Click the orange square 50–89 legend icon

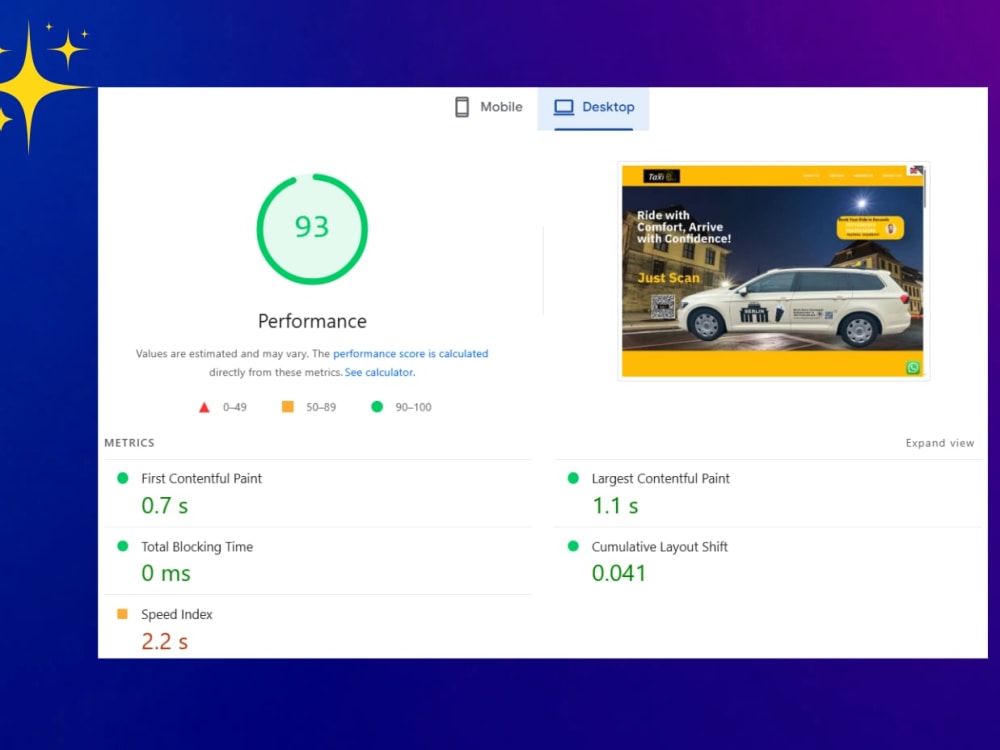288,406
